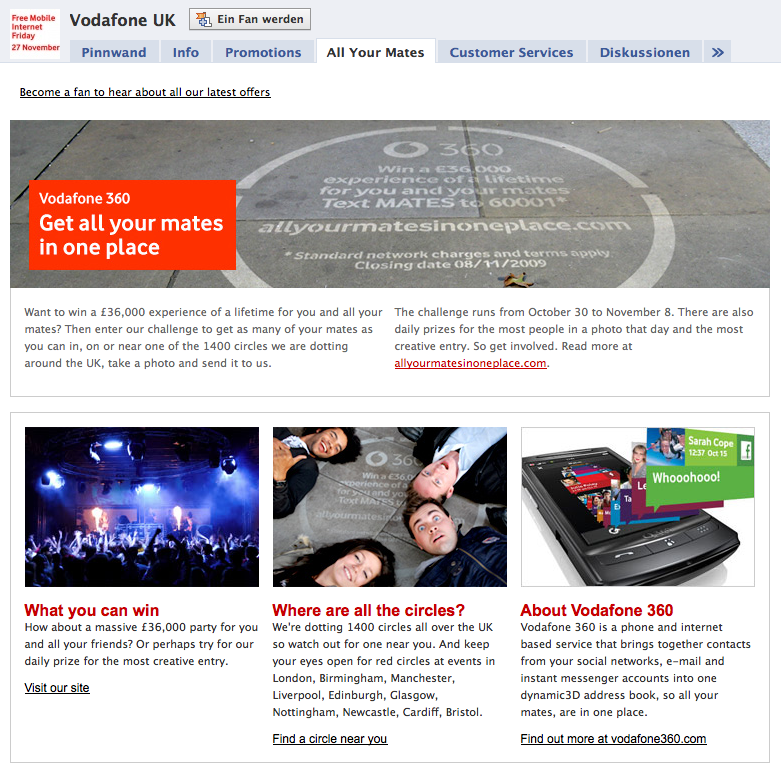Click the fan icon in Ein Fan werden button
The image size is (781, 774).
tap(203, 19)
